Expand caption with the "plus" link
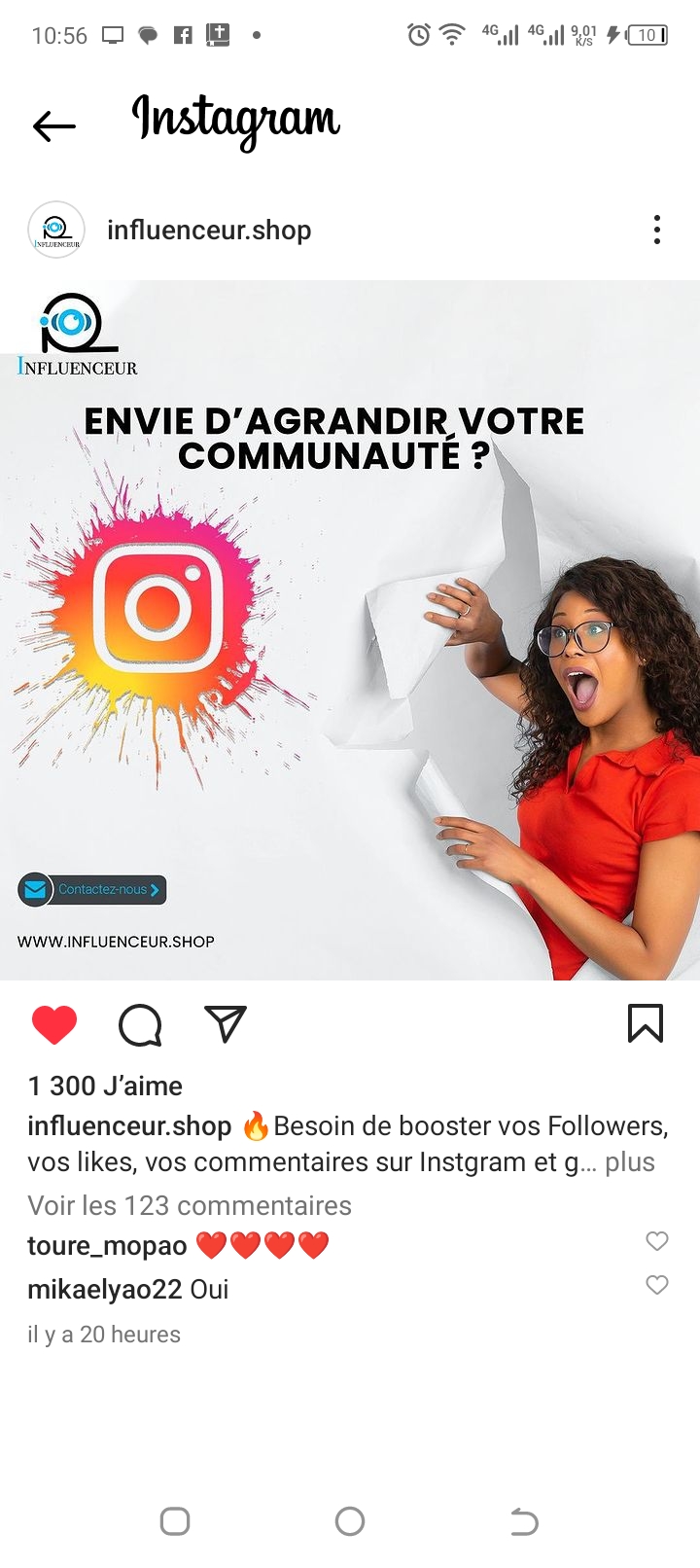The image size is (700, 1568). 630,1162
